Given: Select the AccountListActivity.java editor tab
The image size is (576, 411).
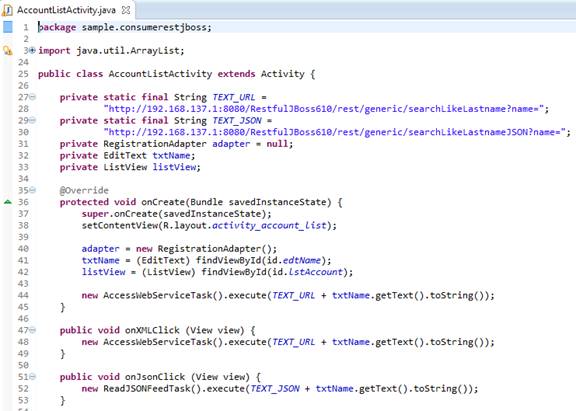Looking at the screenshot, I should (x=66, y=10).
